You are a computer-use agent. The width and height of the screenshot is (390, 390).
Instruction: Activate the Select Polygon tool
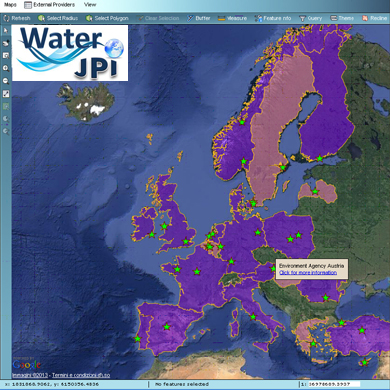pyautogui.click(x=107, y=18)
